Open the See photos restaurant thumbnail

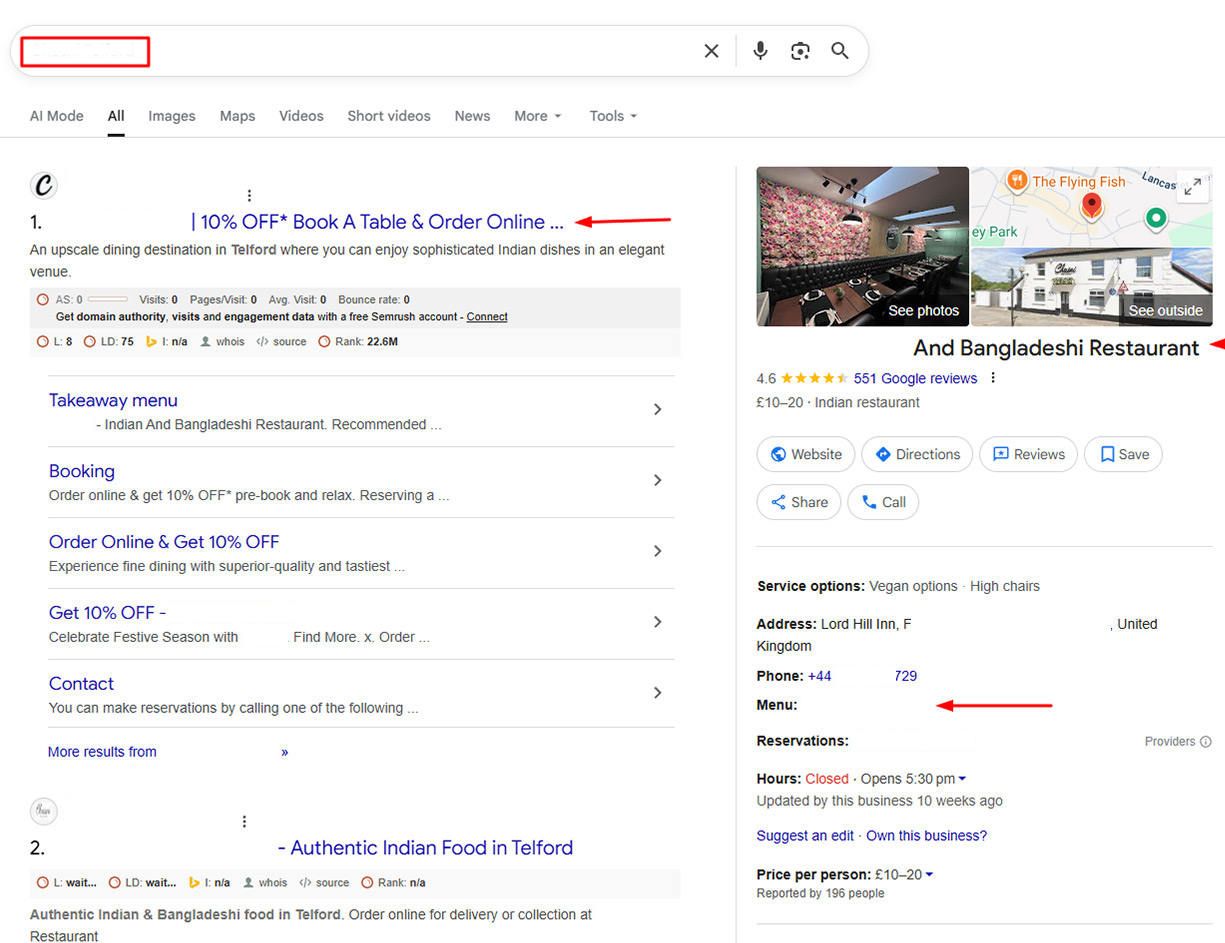pos(862,246)
